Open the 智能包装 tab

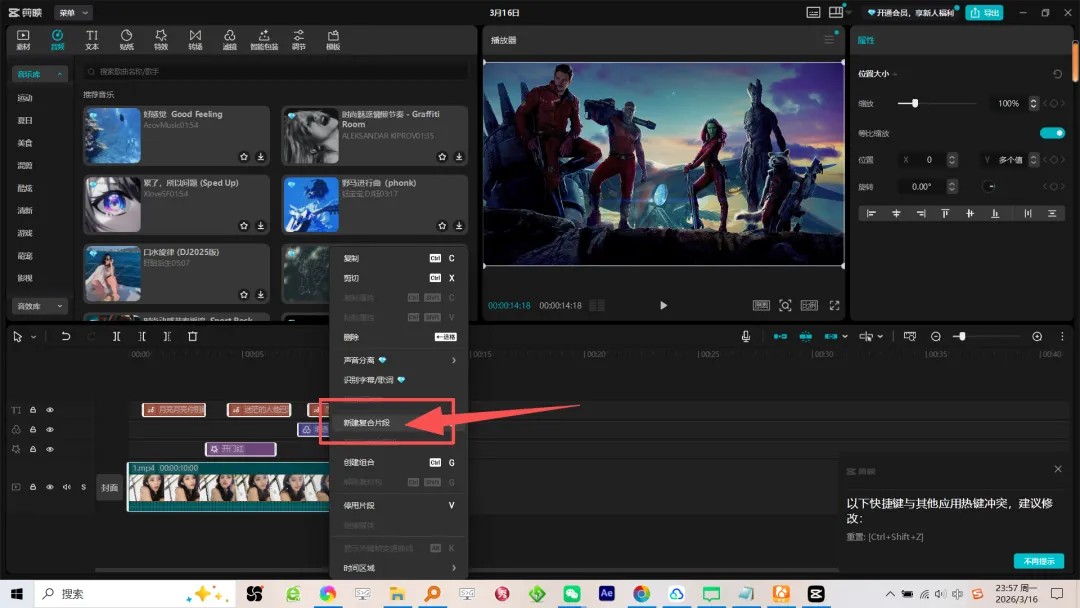click(264, 39)
